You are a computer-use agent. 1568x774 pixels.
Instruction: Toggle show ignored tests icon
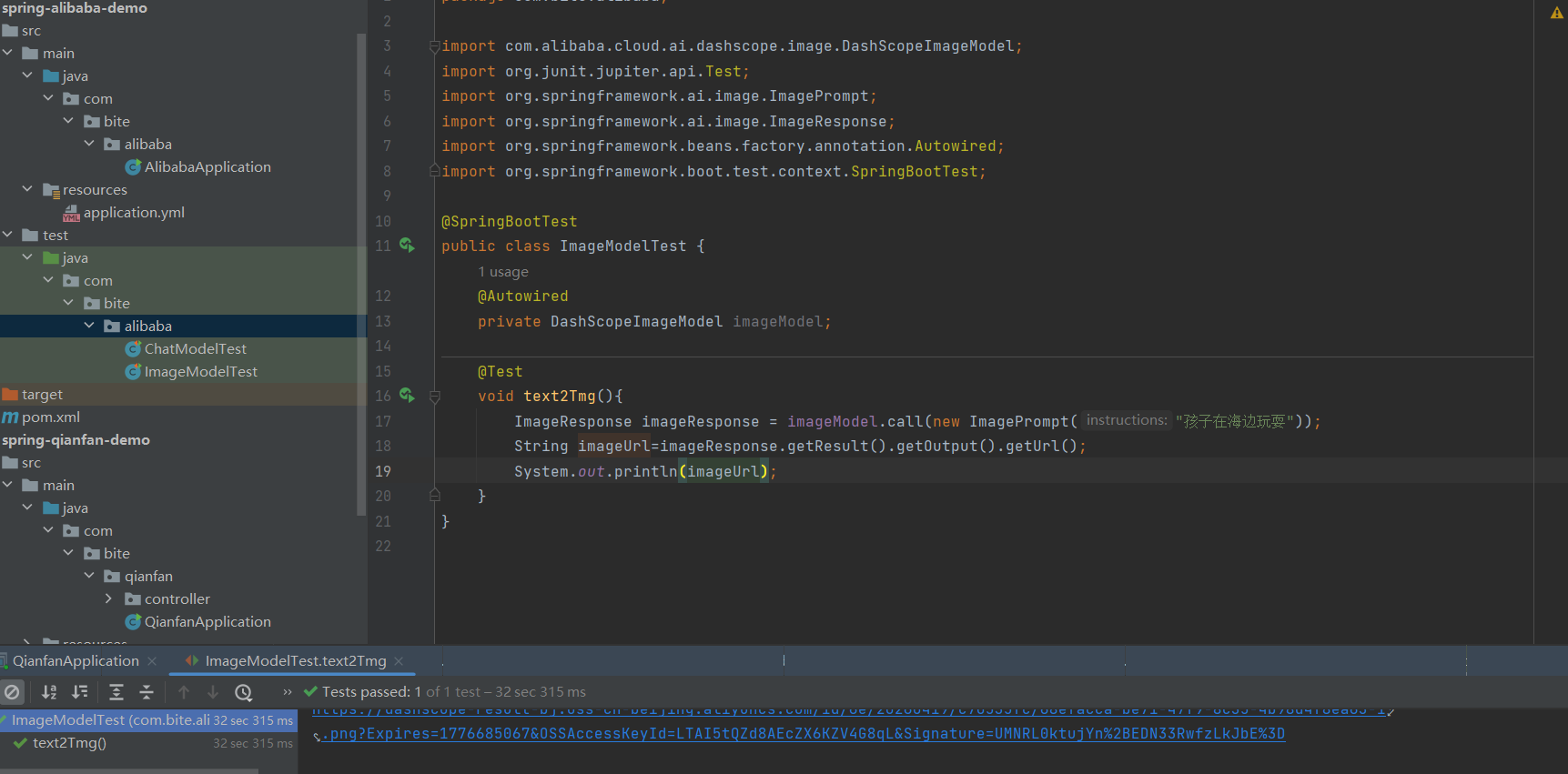coord(12,692)
